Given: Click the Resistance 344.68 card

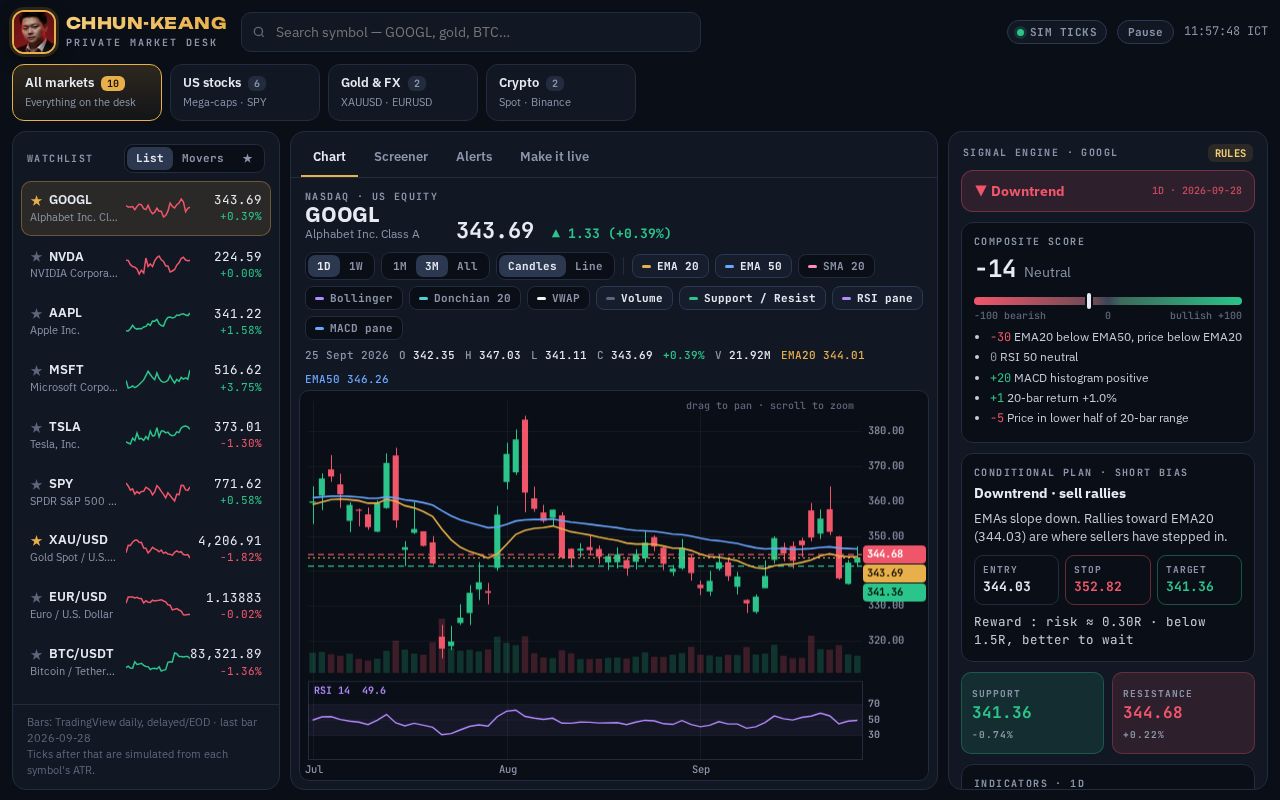Looking at the screenshot, I should [1183, 713].
